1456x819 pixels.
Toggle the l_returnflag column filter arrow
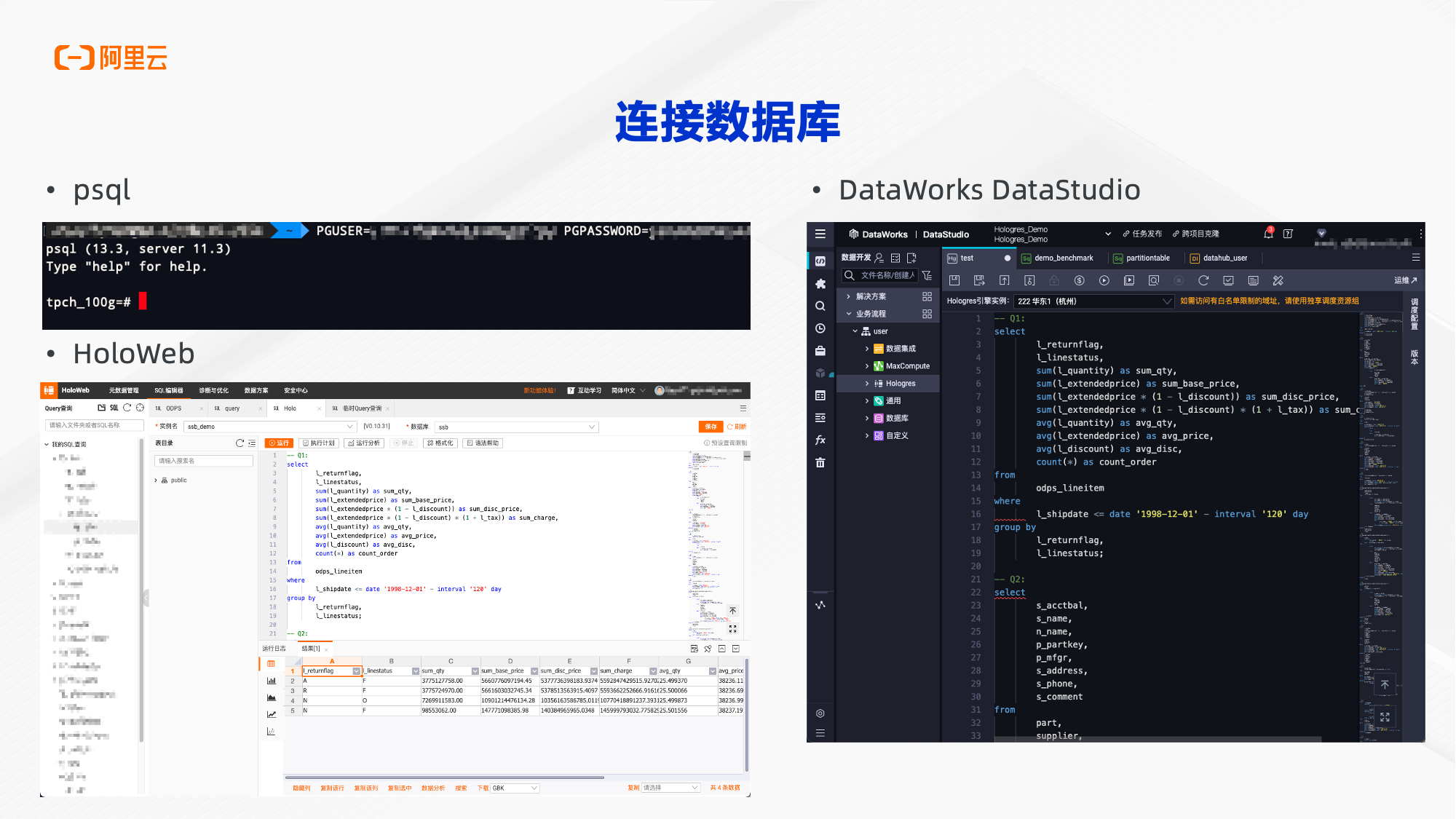(x=356, y=671)
